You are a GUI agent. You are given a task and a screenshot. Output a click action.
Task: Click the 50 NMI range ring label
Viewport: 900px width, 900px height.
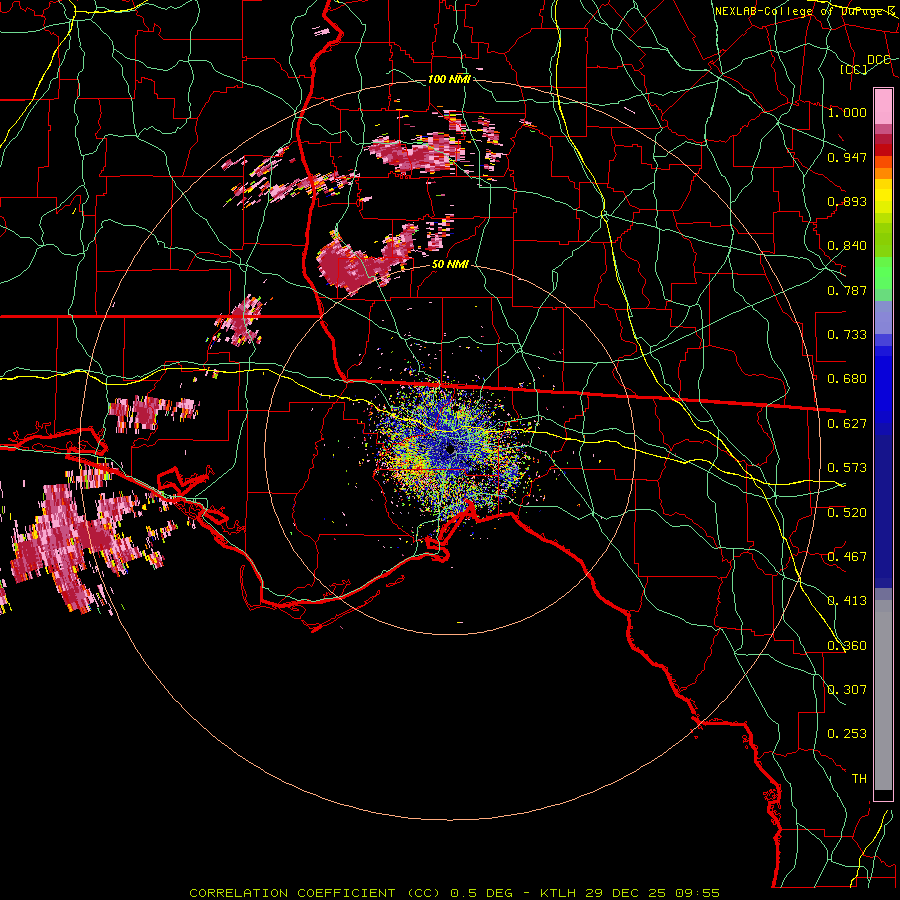451,265
